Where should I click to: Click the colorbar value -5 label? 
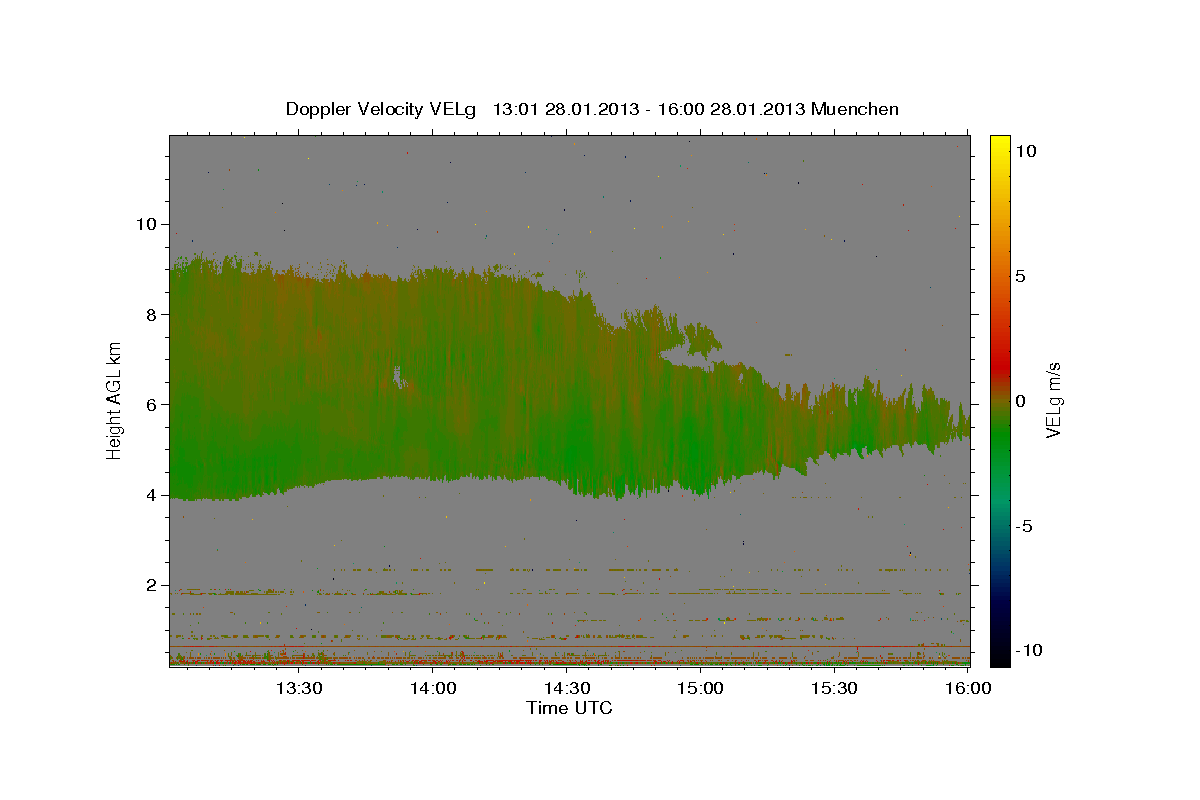1024,526
